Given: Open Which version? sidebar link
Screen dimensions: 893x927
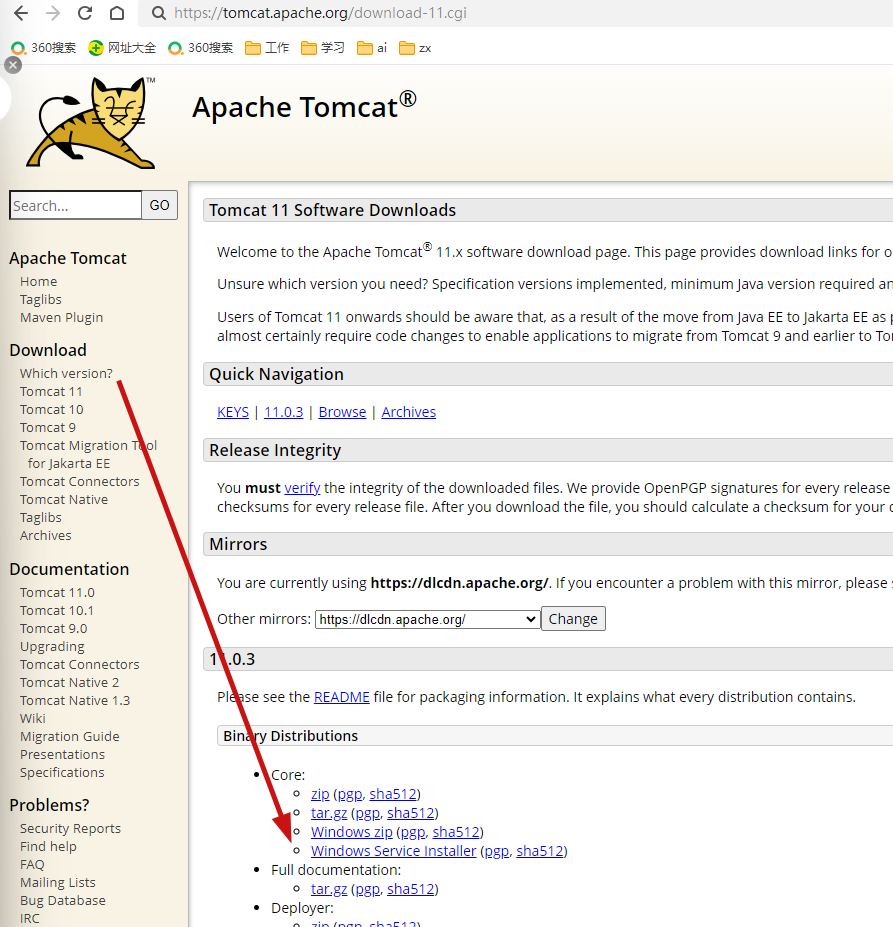Looking at the screenshot, I should point(66,374).
